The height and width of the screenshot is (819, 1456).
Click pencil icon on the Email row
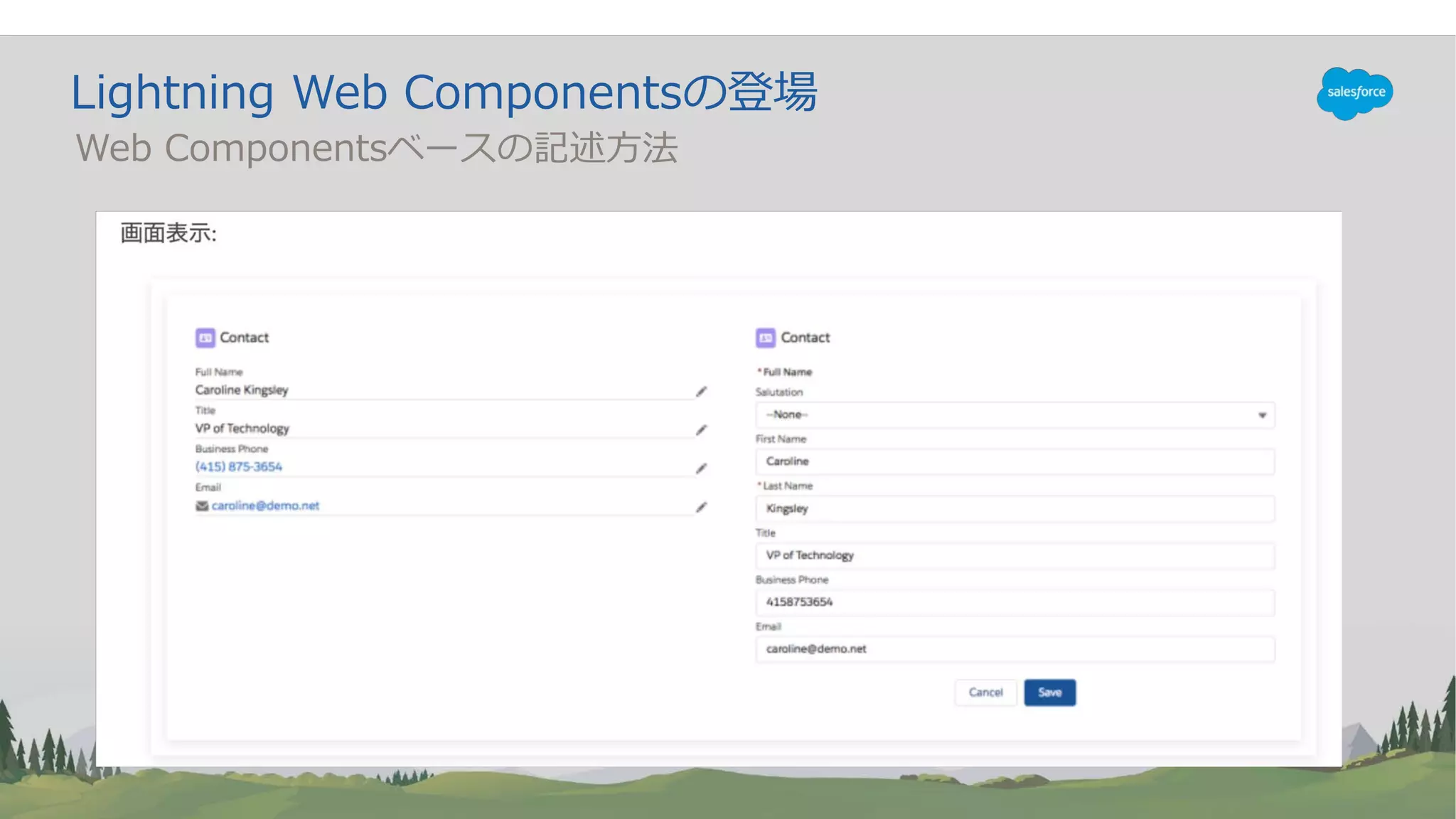click(701, 507)
